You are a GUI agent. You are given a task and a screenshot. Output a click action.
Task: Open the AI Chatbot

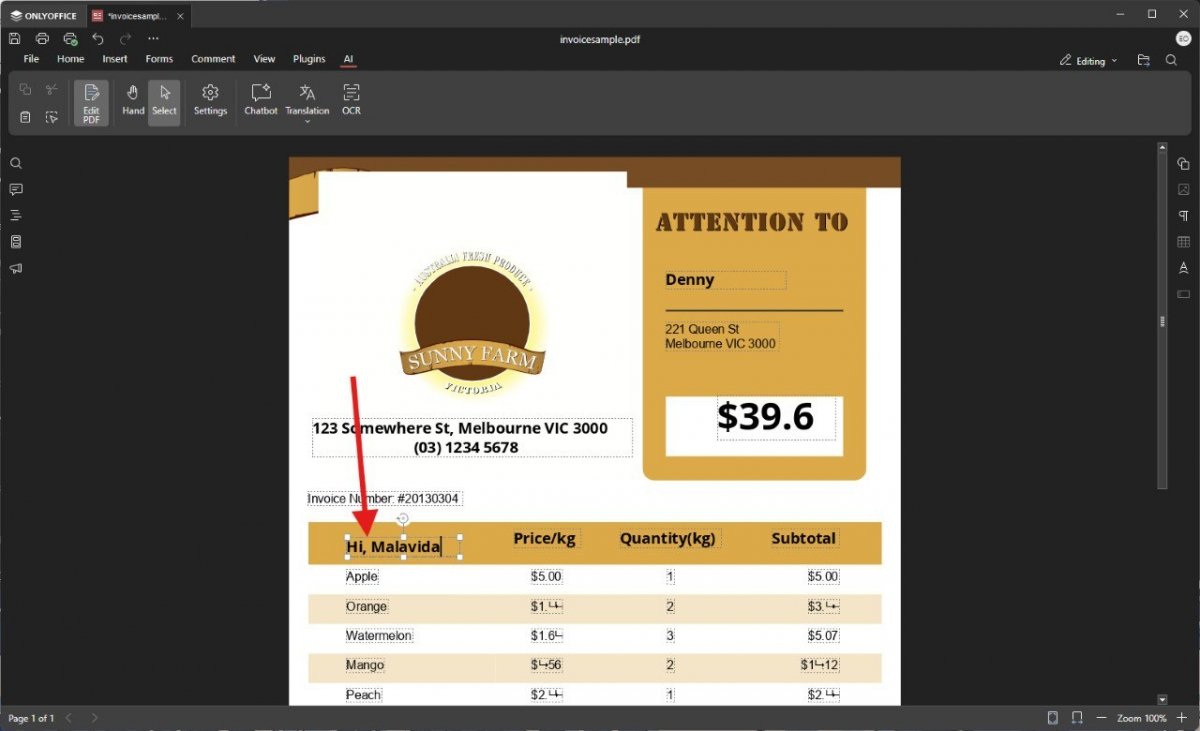click(x=261, y=99)
